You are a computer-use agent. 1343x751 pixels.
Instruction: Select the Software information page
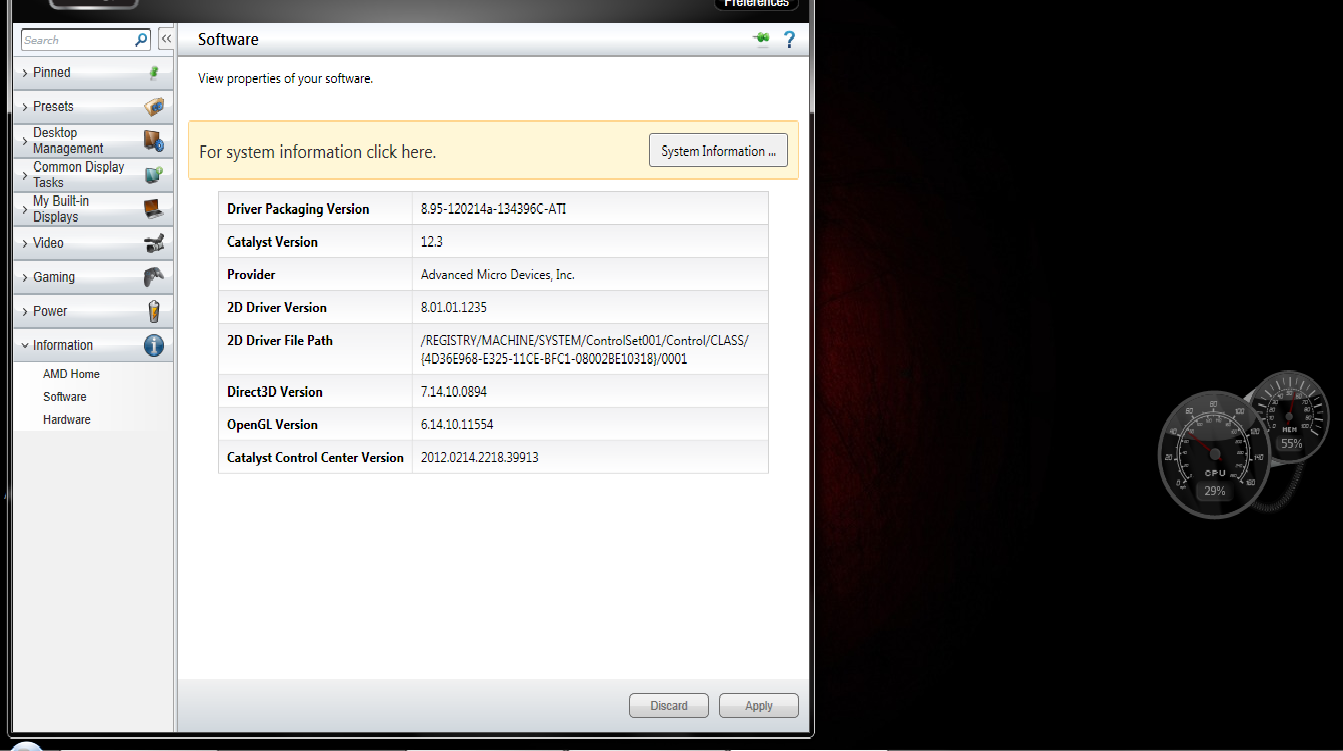[x=65, y=397]
